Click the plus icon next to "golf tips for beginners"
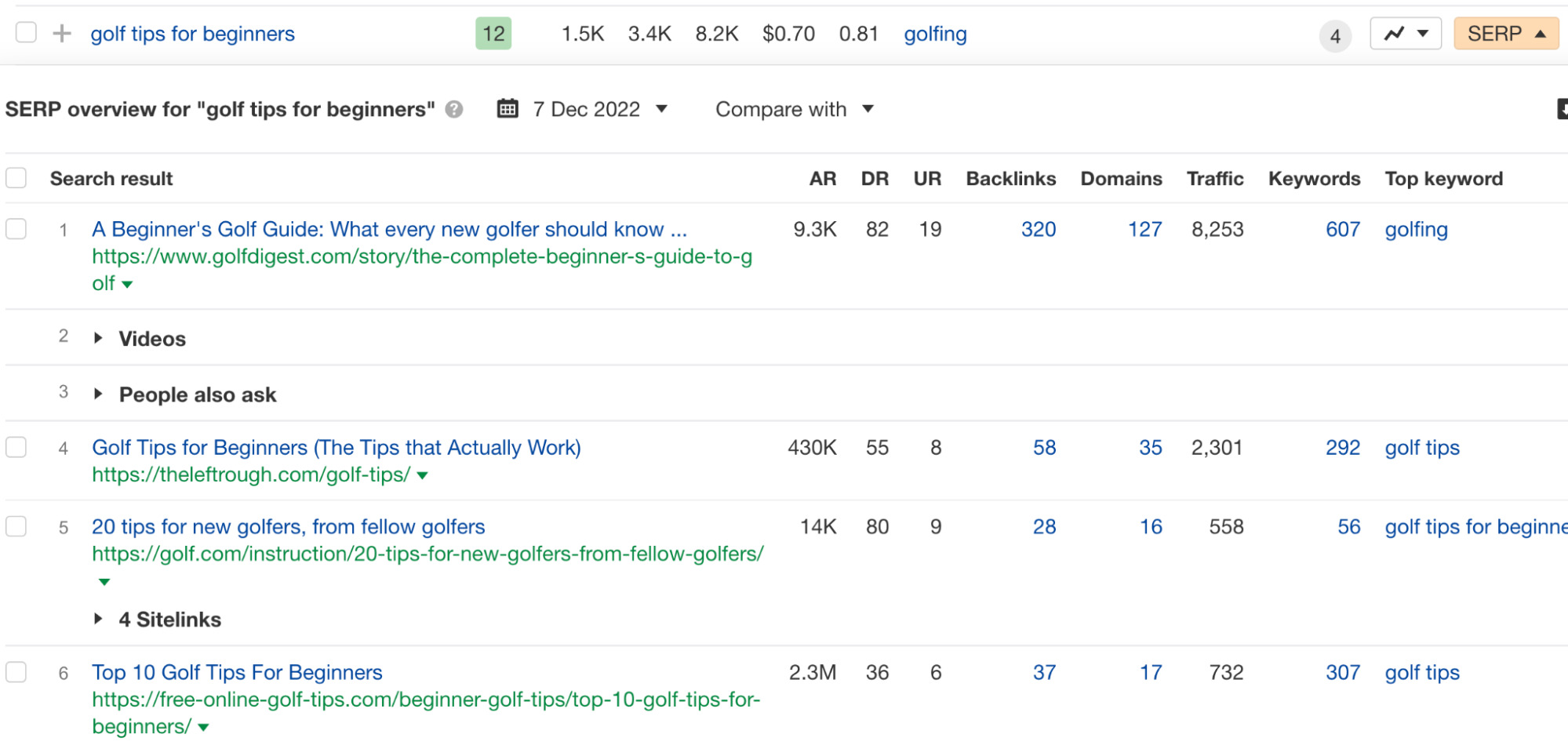 click(60, 33)
